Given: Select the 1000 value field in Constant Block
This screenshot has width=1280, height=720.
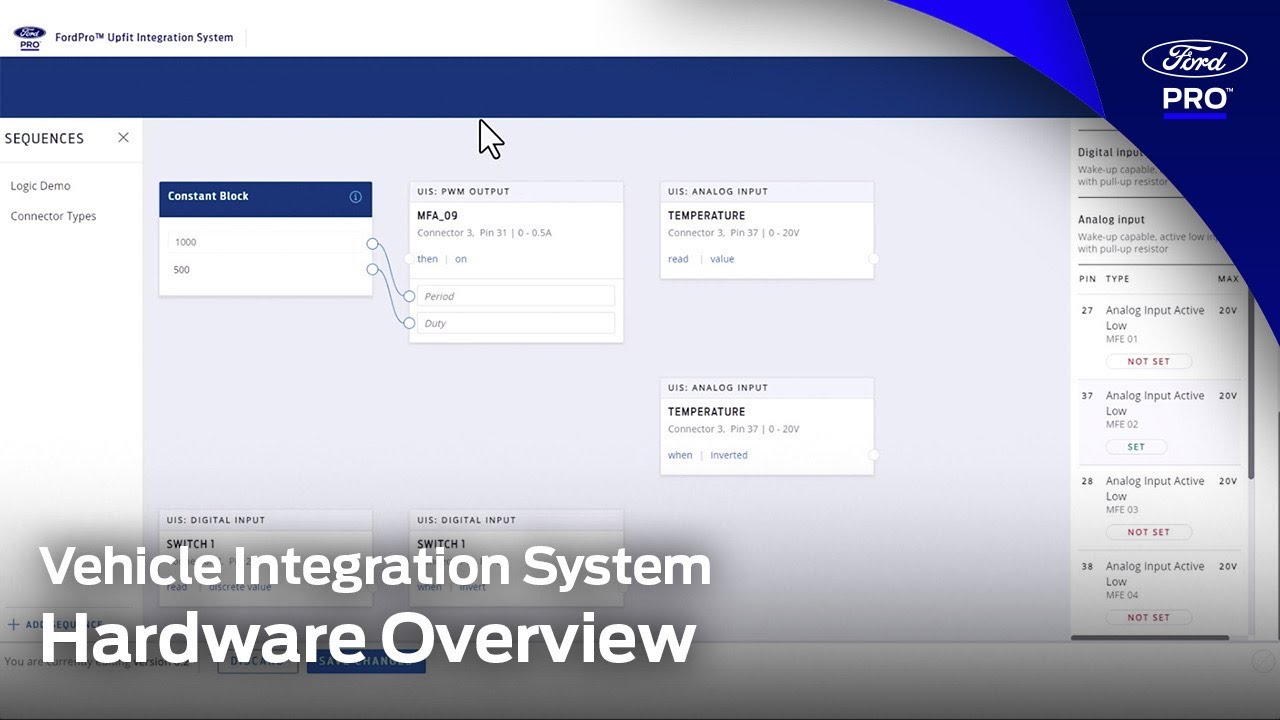Looking at the screenshot, I should click(x=266, y=242).
